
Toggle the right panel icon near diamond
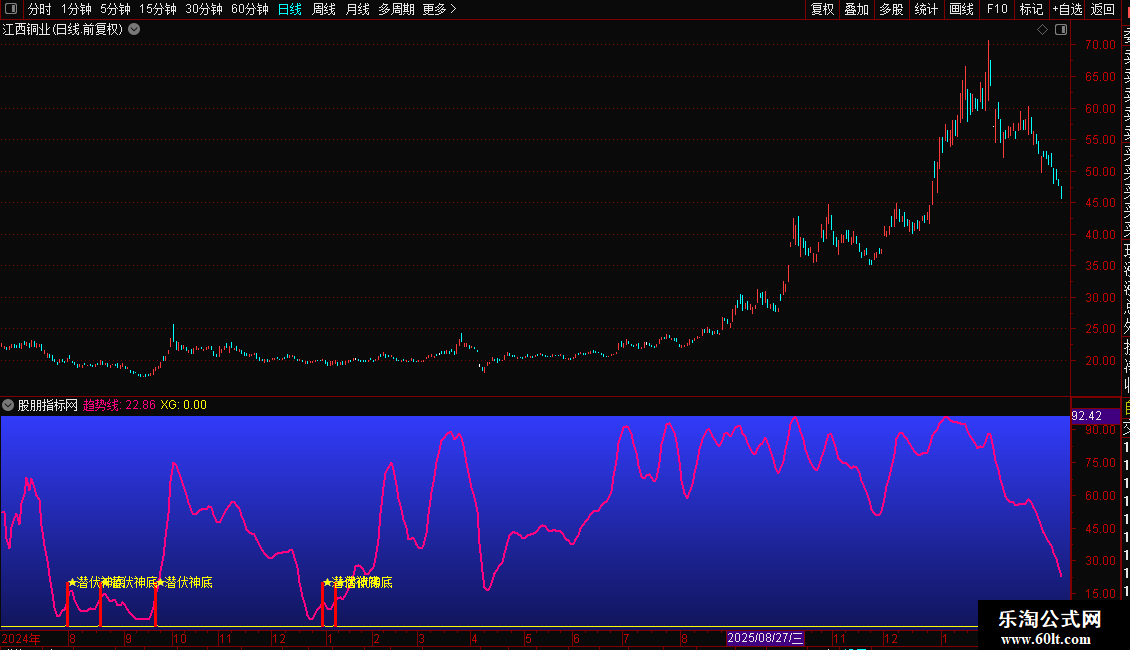[1061, 30]
